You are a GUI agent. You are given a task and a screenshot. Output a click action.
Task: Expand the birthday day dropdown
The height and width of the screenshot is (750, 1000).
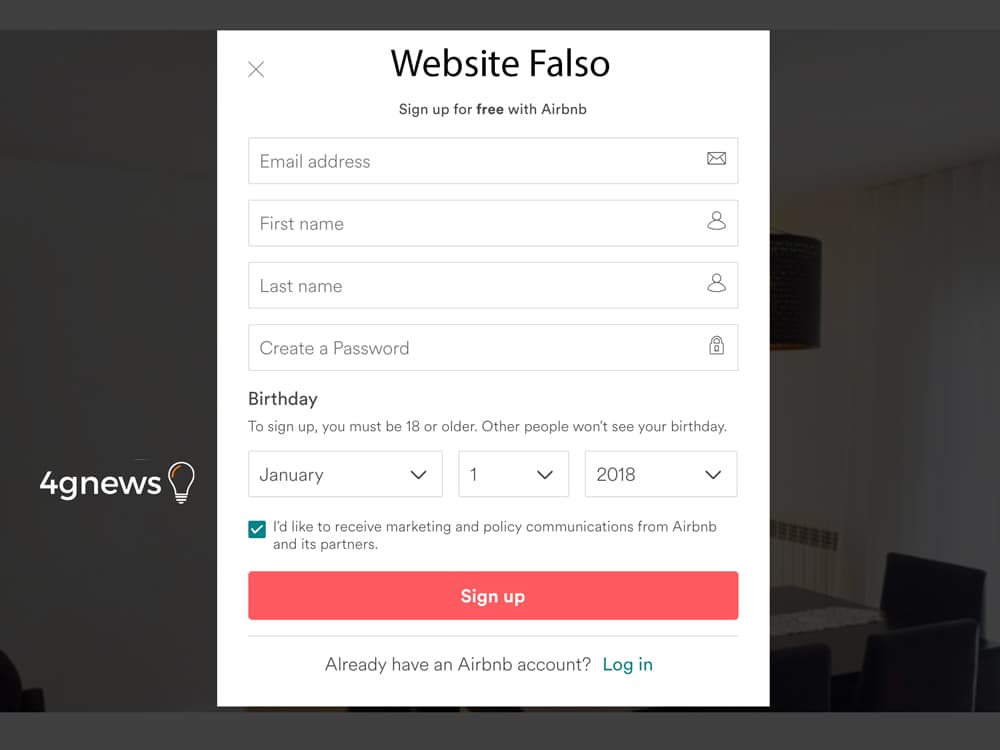point(513,475)
